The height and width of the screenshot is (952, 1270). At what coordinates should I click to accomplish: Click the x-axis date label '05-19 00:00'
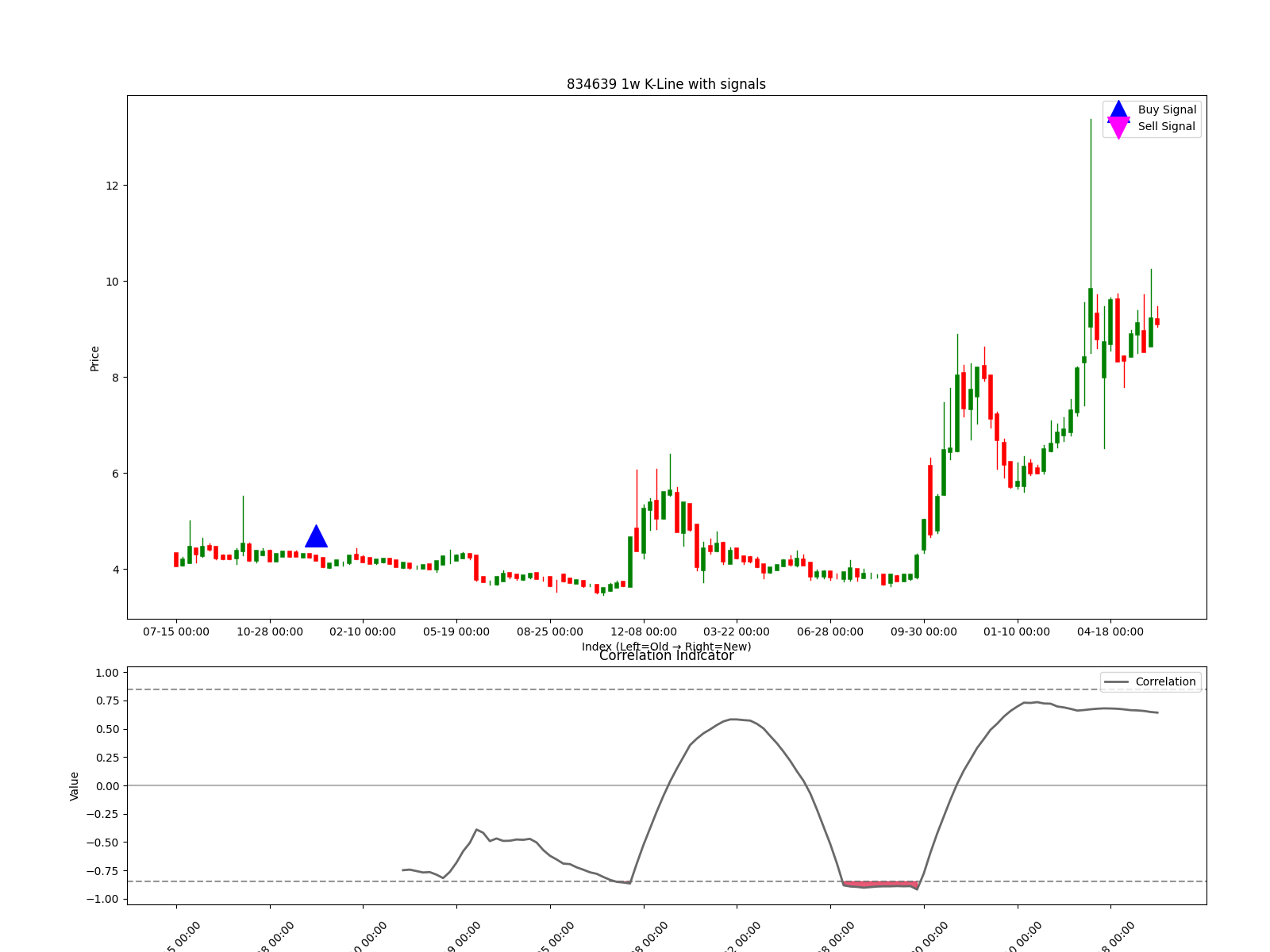pos(456,631)
